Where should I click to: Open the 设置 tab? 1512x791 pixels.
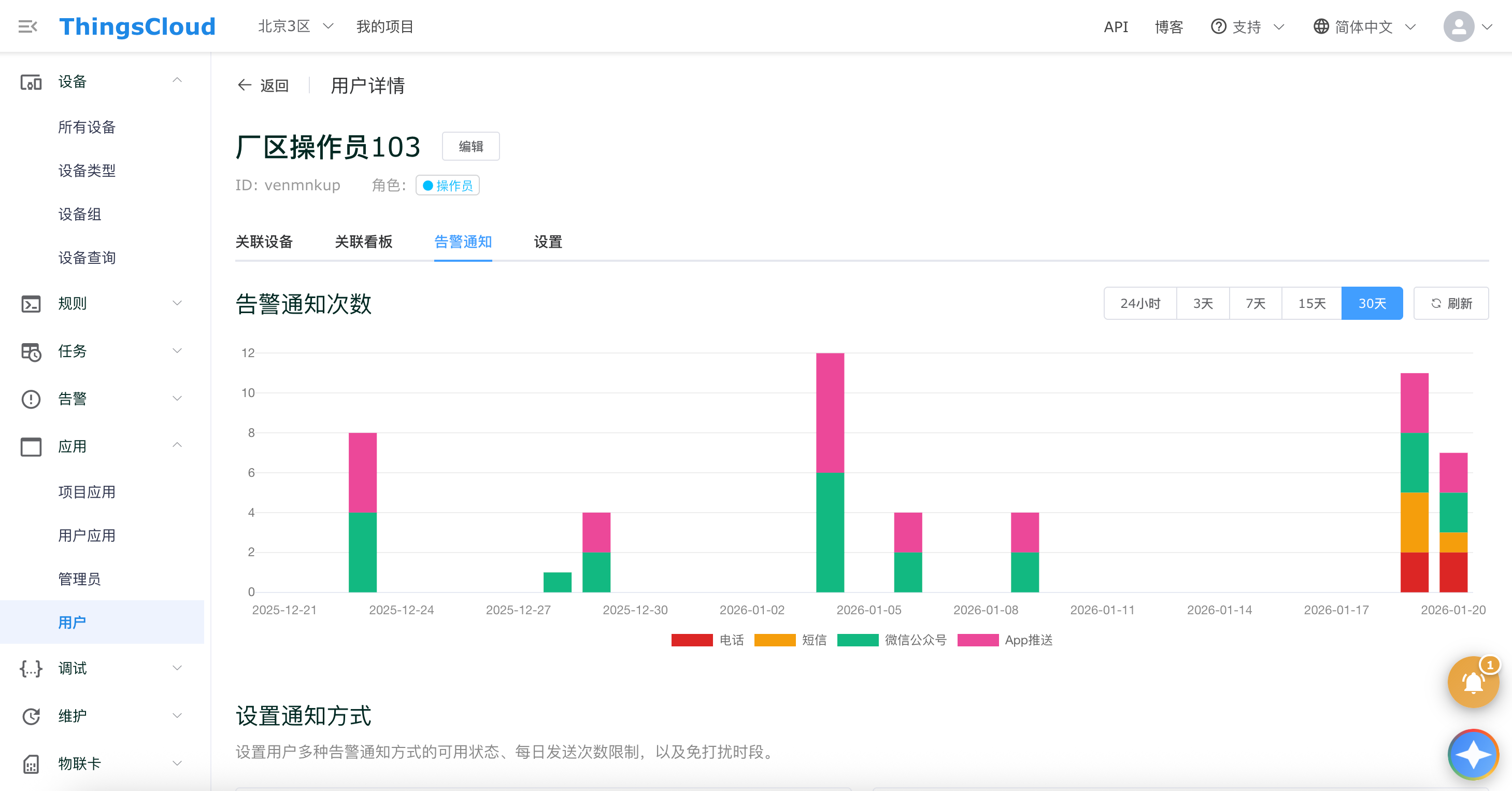pos(548,242)
